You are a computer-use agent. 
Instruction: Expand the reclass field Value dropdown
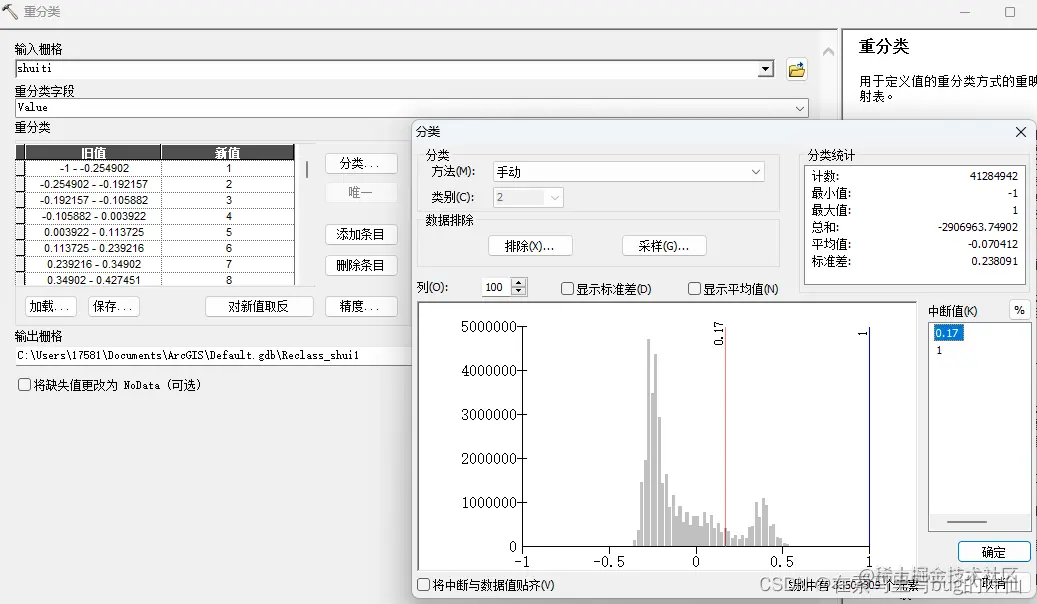click(800, 108)
